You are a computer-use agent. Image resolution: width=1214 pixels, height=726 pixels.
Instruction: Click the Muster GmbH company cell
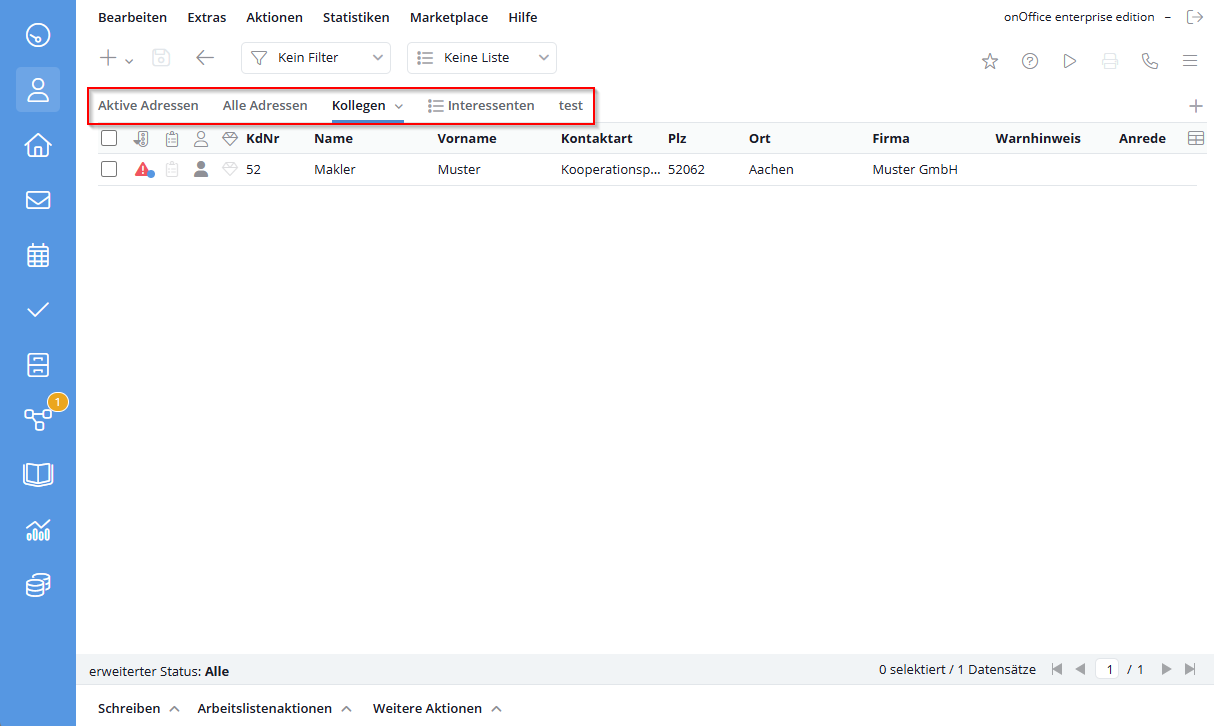[x=915, y=170]
